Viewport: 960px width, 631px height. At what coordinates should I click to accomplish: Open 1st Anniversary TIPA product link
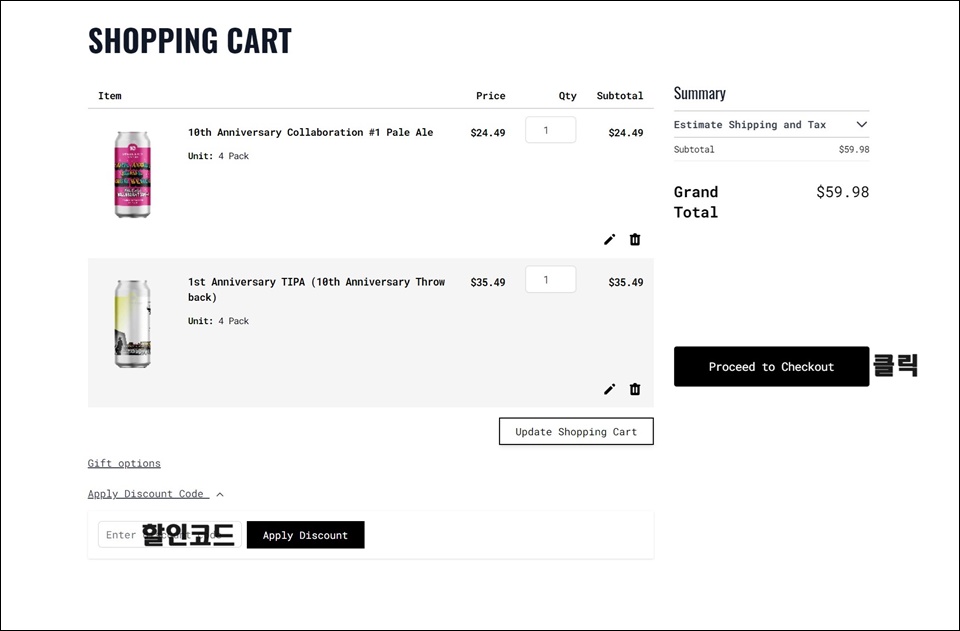point(317,289)
